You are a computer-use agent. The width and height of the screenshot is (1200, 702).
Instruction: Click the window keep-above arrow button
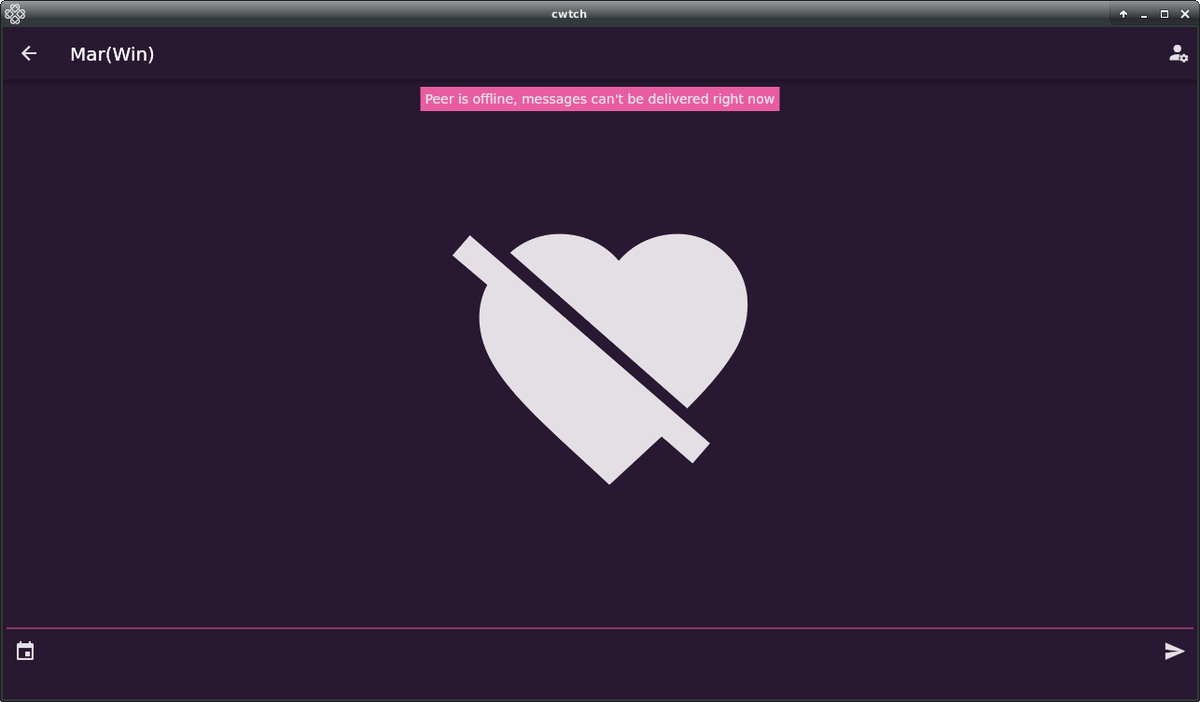[1124, 14]
